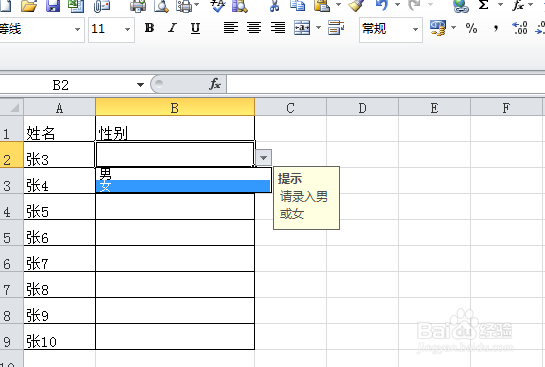Apply percent style to cell
545x367 pixels.
point(471,28)
